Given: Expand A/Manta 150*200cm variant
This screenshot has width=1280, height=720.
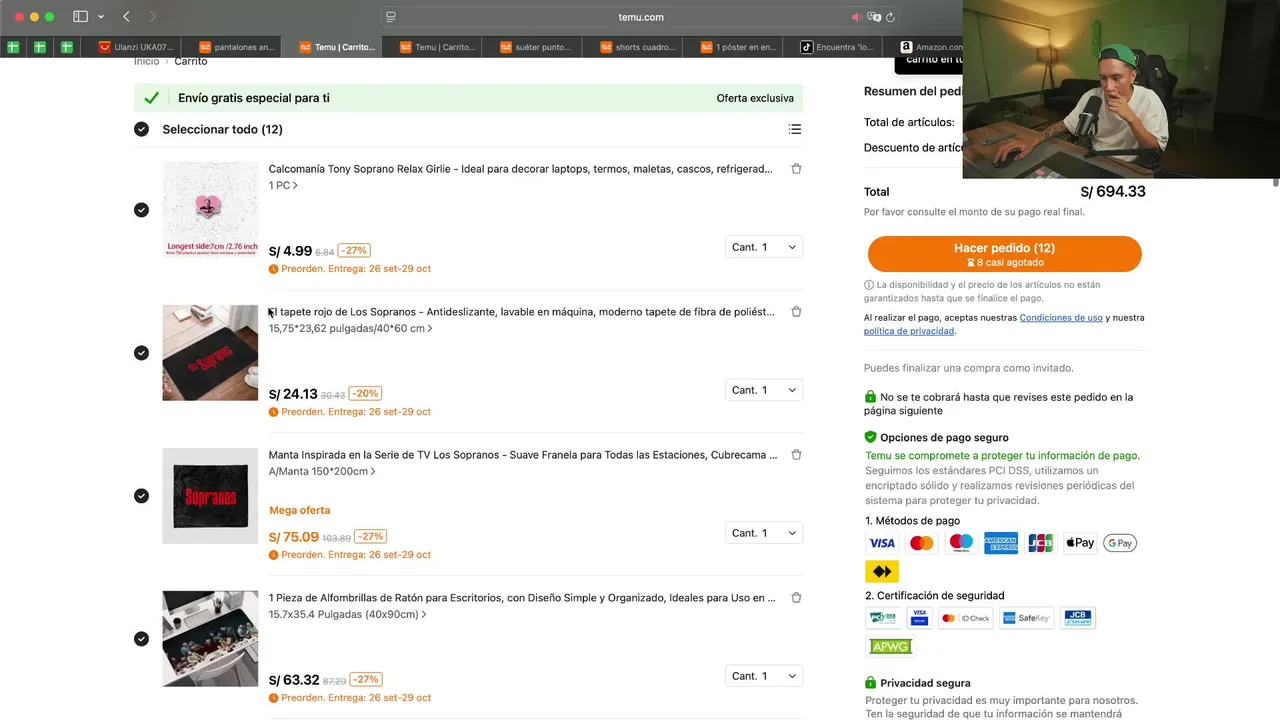Looking at the screenshot, I should pos(322,471).
